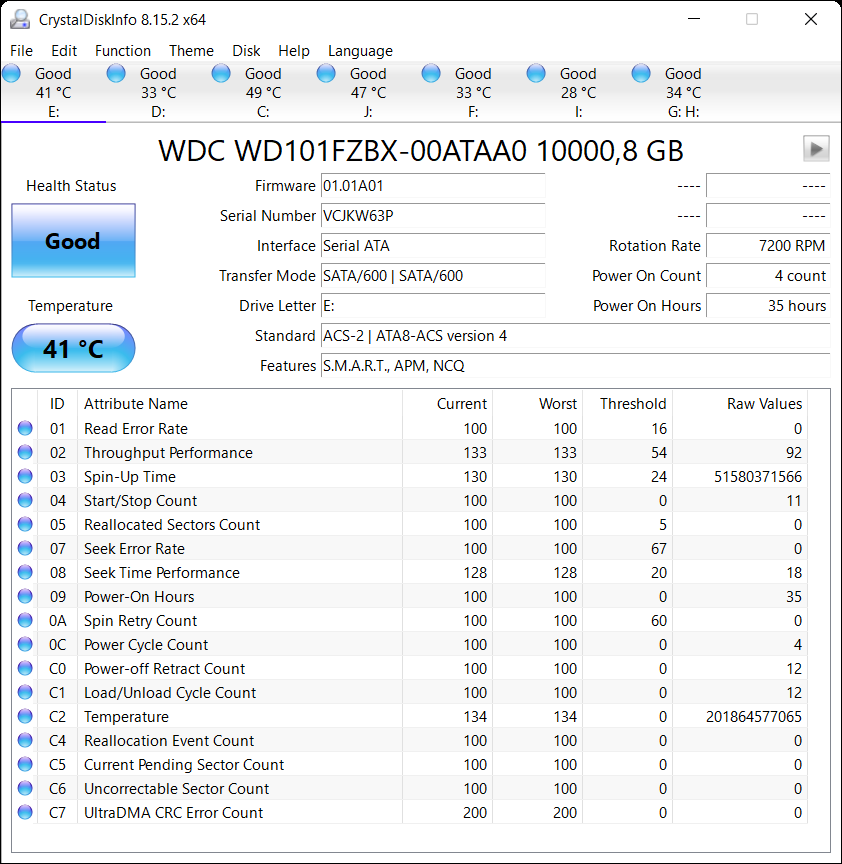The height and width of the screenshot is (864, 842).
Task: Switch to disk D: tab
Action: click(158, 92)
